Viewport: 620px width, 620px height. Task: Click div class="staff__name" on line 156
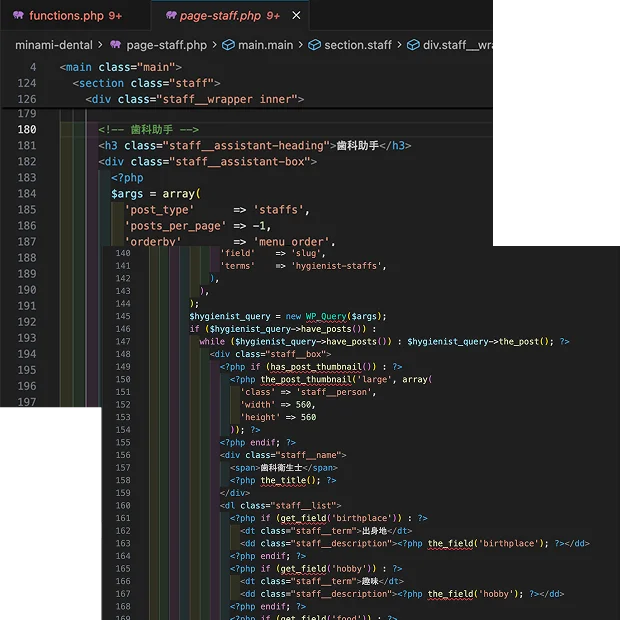(x=283, y=455)
